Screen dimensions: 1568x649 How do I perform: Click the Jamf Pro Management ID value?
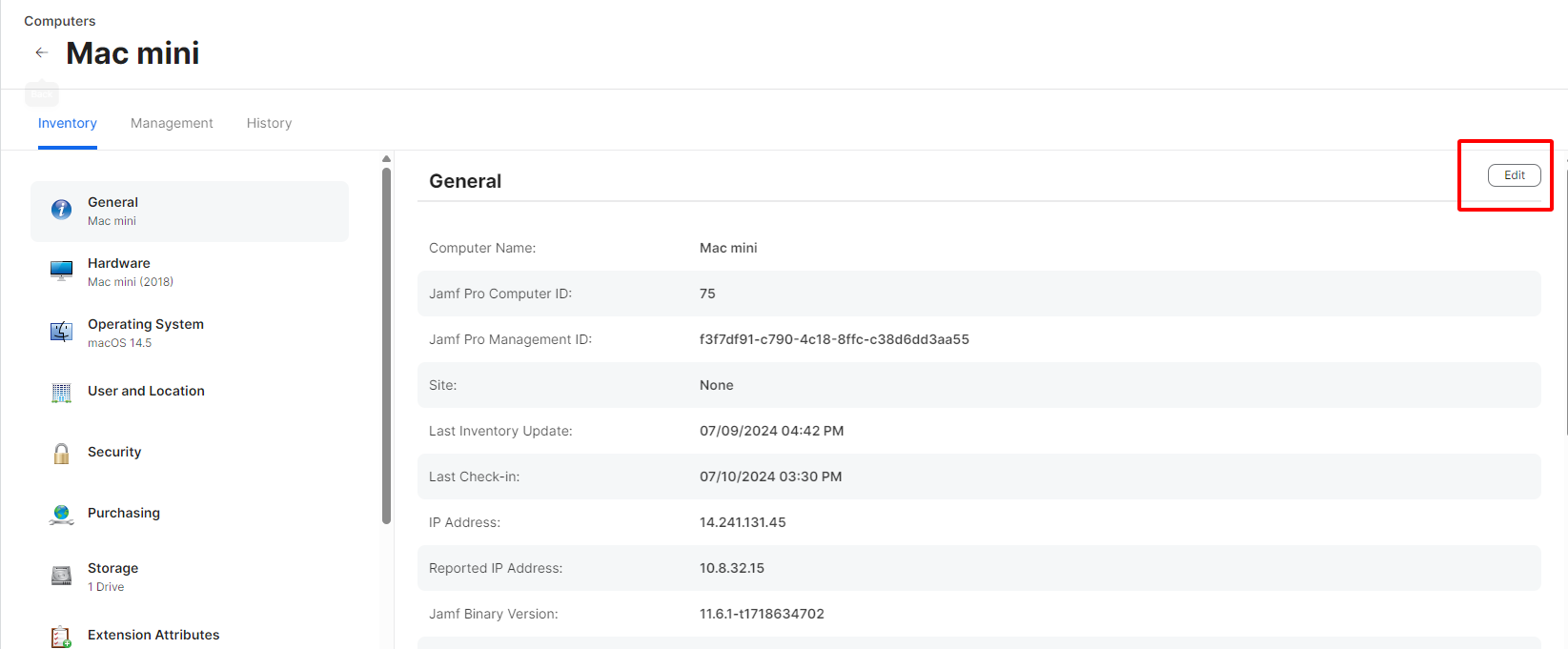pyautogui.click(x=834, y=339)
